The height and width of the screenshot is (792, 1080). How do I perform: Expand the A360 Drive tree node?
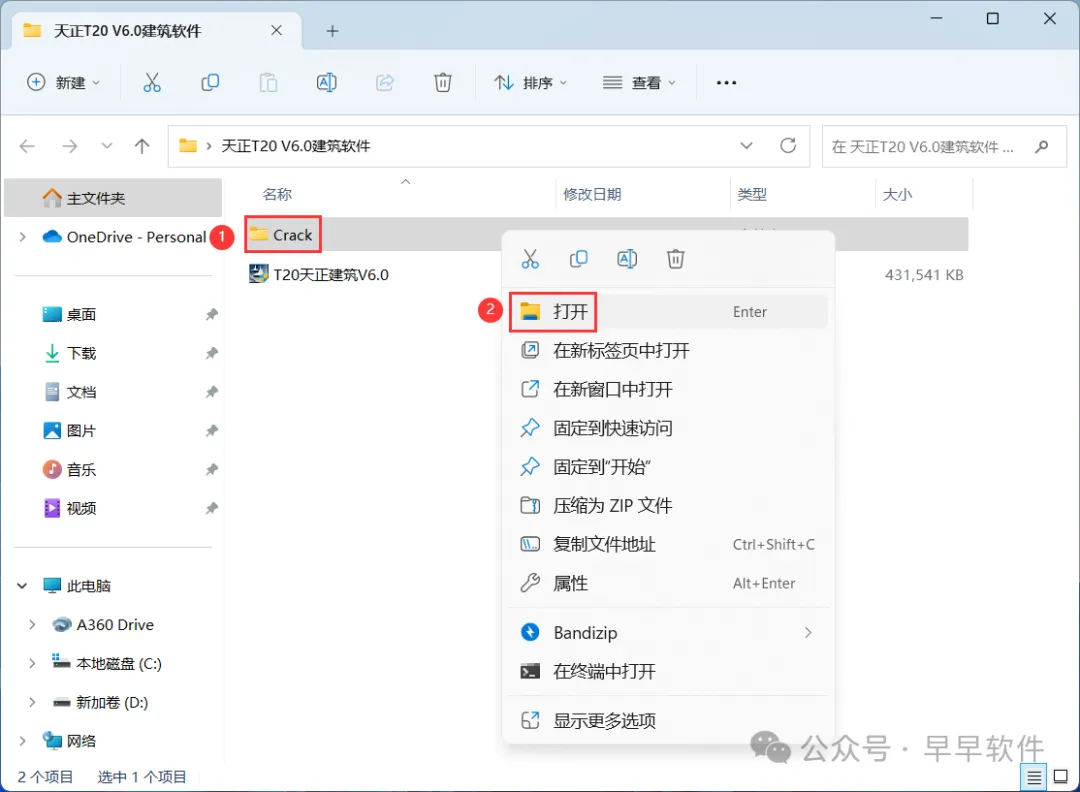click(x=32, y=625)
